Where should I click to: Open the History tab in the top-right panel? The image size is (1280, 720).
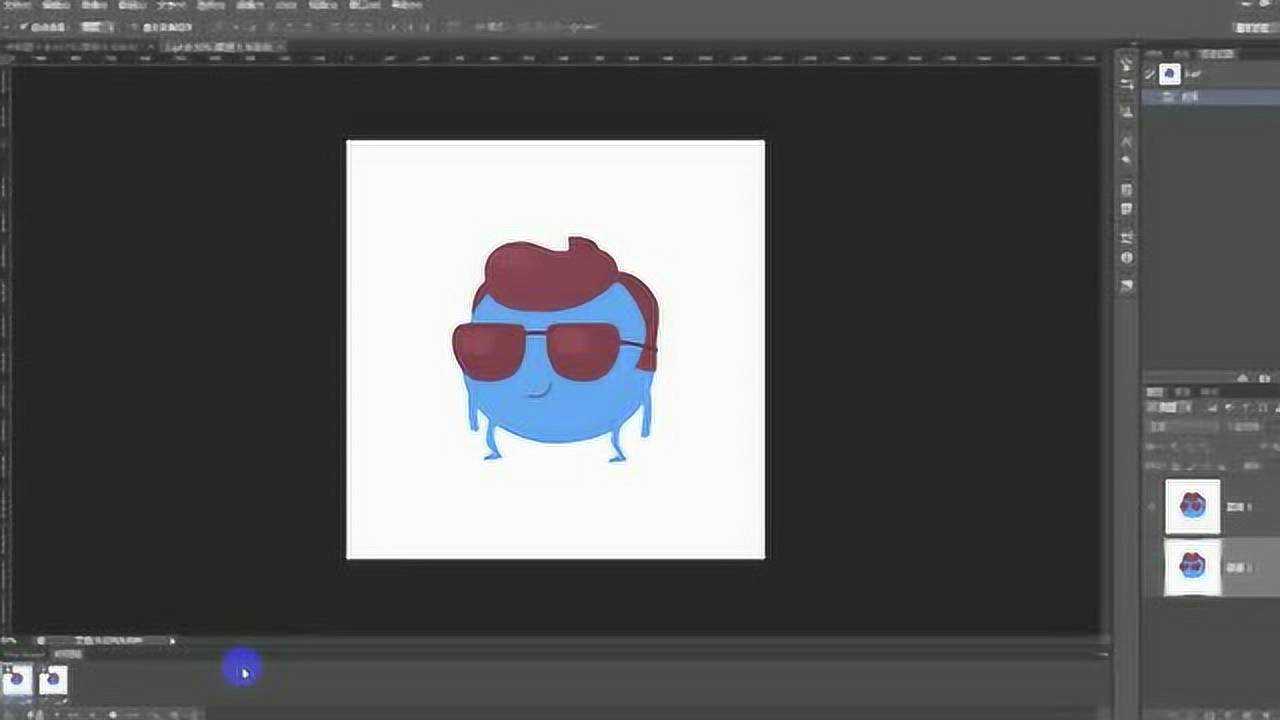coord(1217,53)
